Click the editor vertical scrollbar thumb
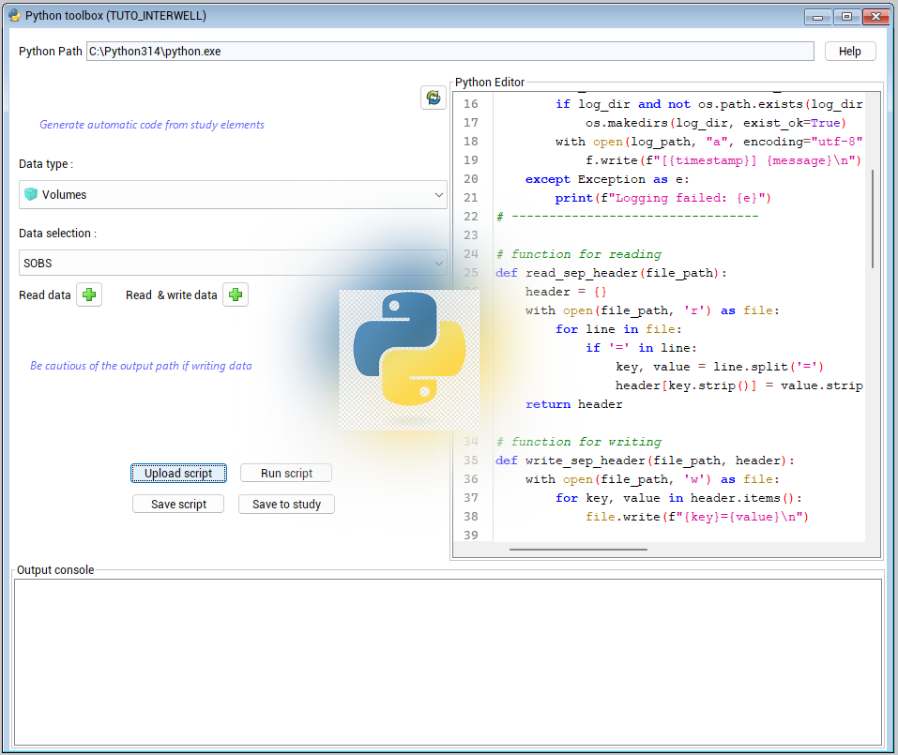 873,218
